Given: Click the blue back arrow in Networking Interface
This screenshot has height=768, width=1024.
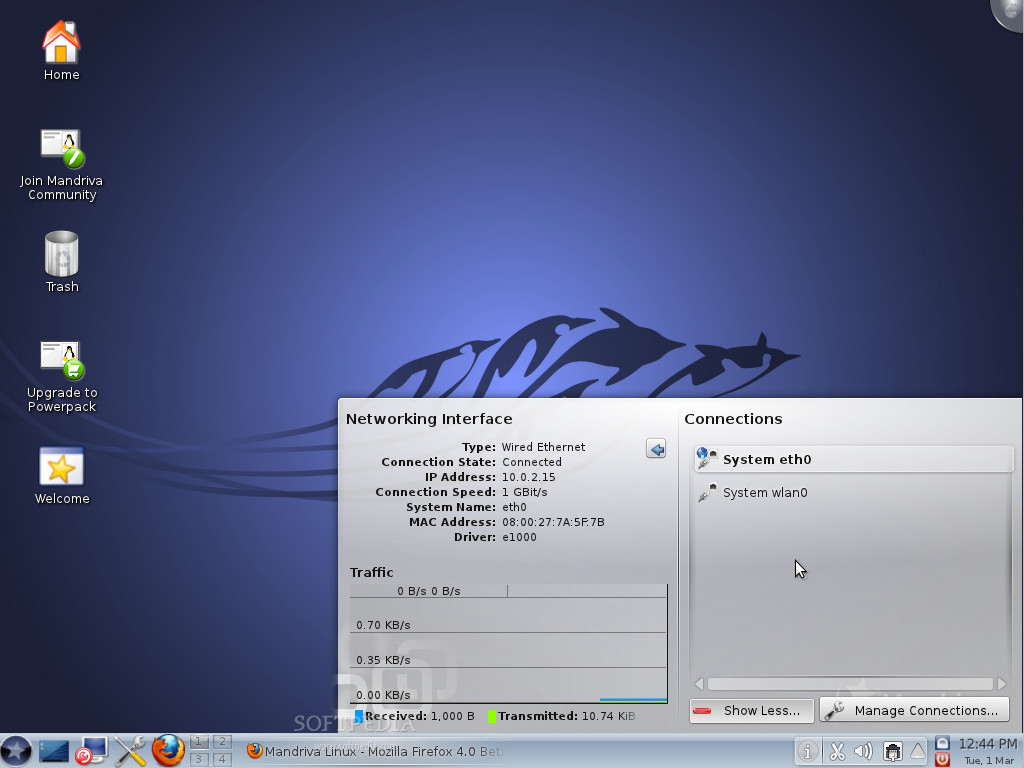Looking at the screenshot, I should tap(656, 449).
